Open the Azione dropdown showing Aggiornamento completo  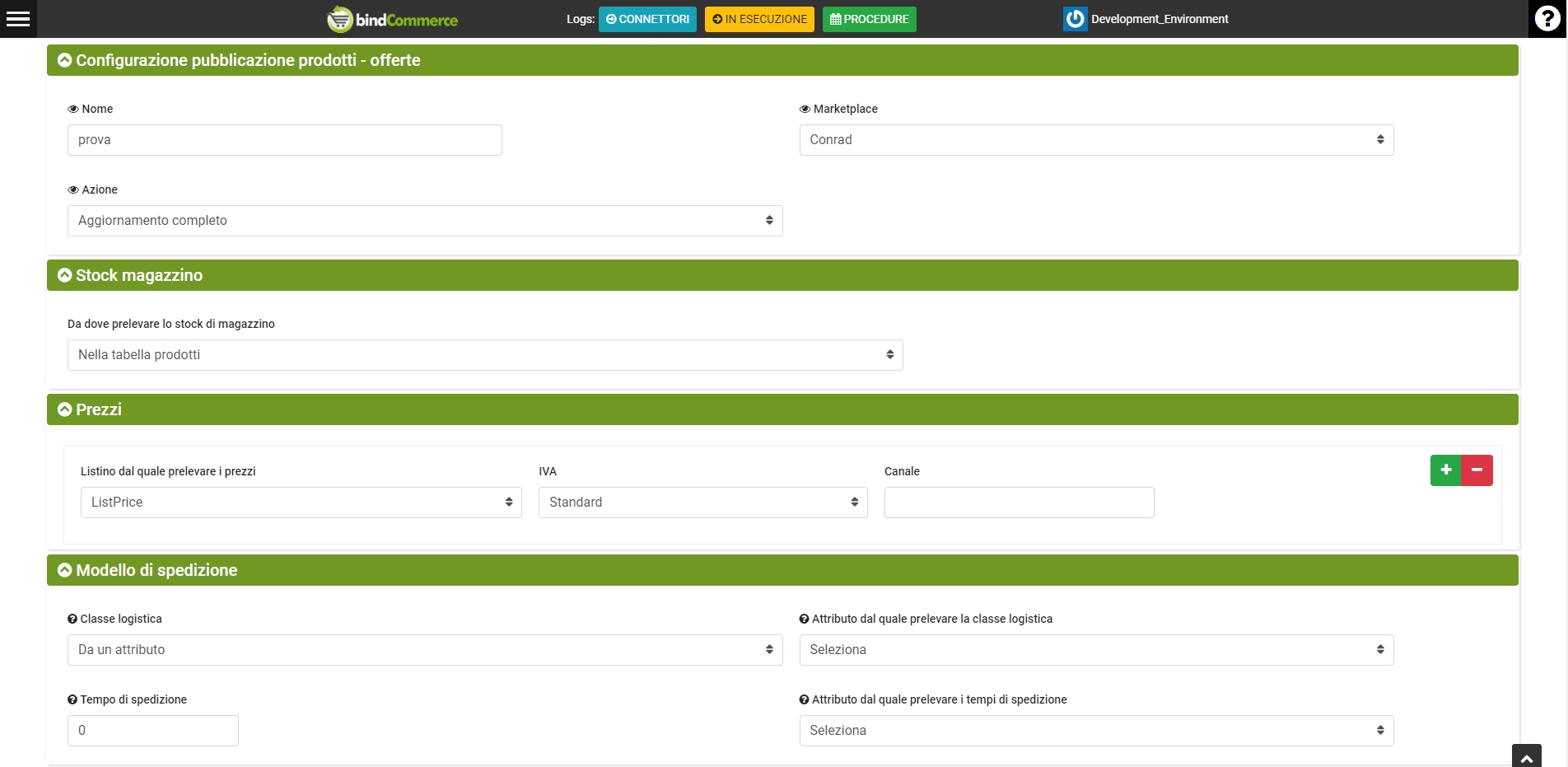click(424, 221)
